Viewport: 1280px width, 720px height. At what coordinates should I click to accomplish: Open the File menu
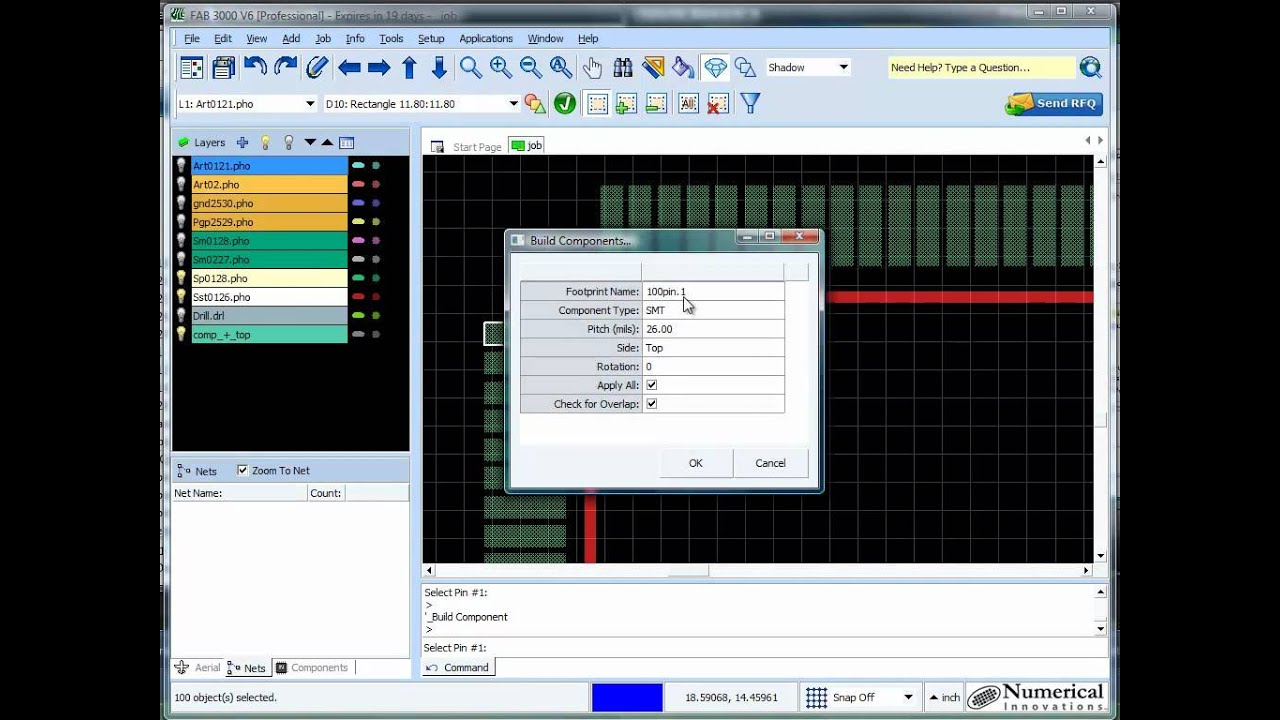click(192, 38)
